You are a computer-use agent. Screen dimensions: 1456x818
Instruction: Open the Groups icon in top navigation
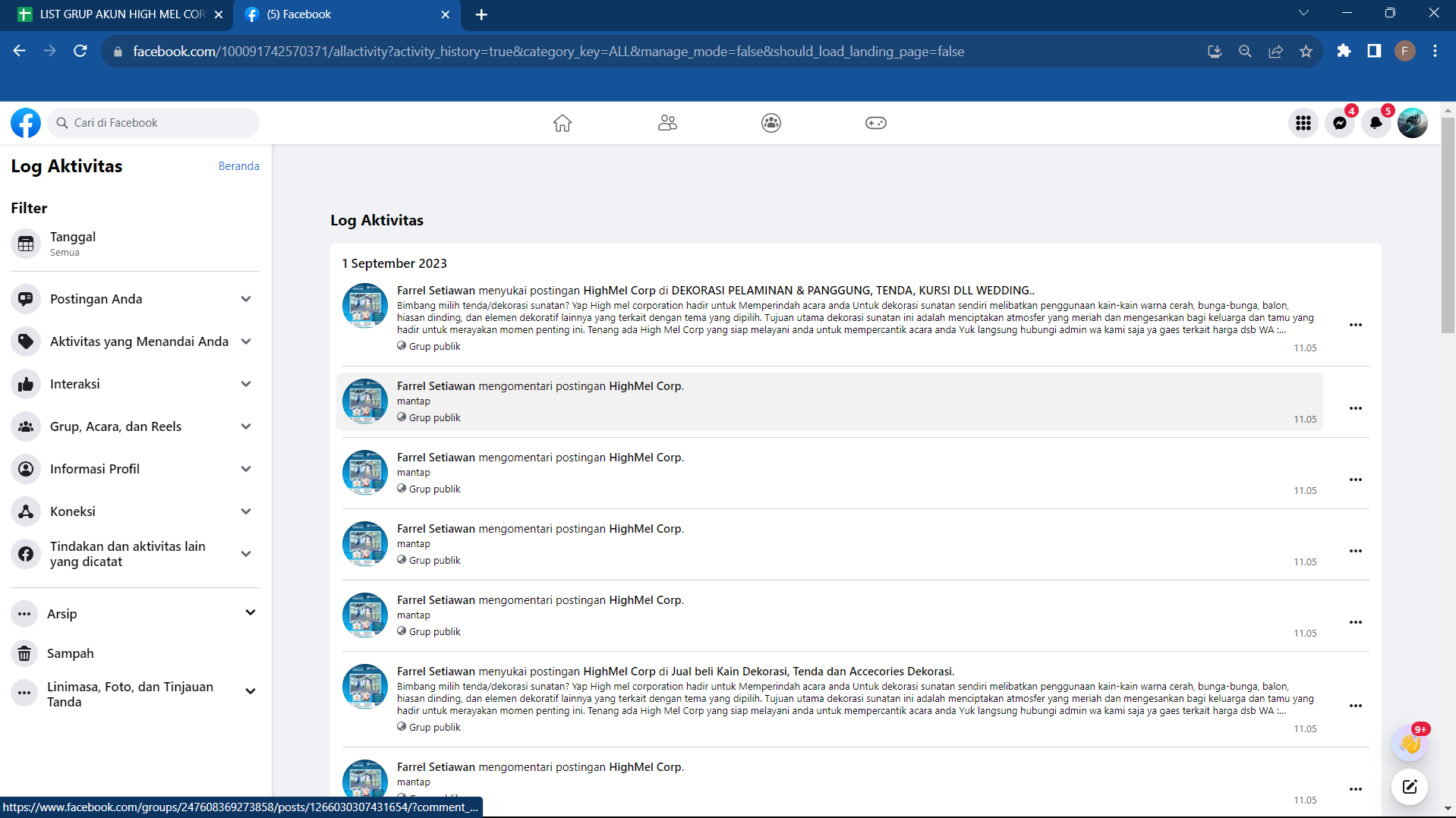point(771,123)
